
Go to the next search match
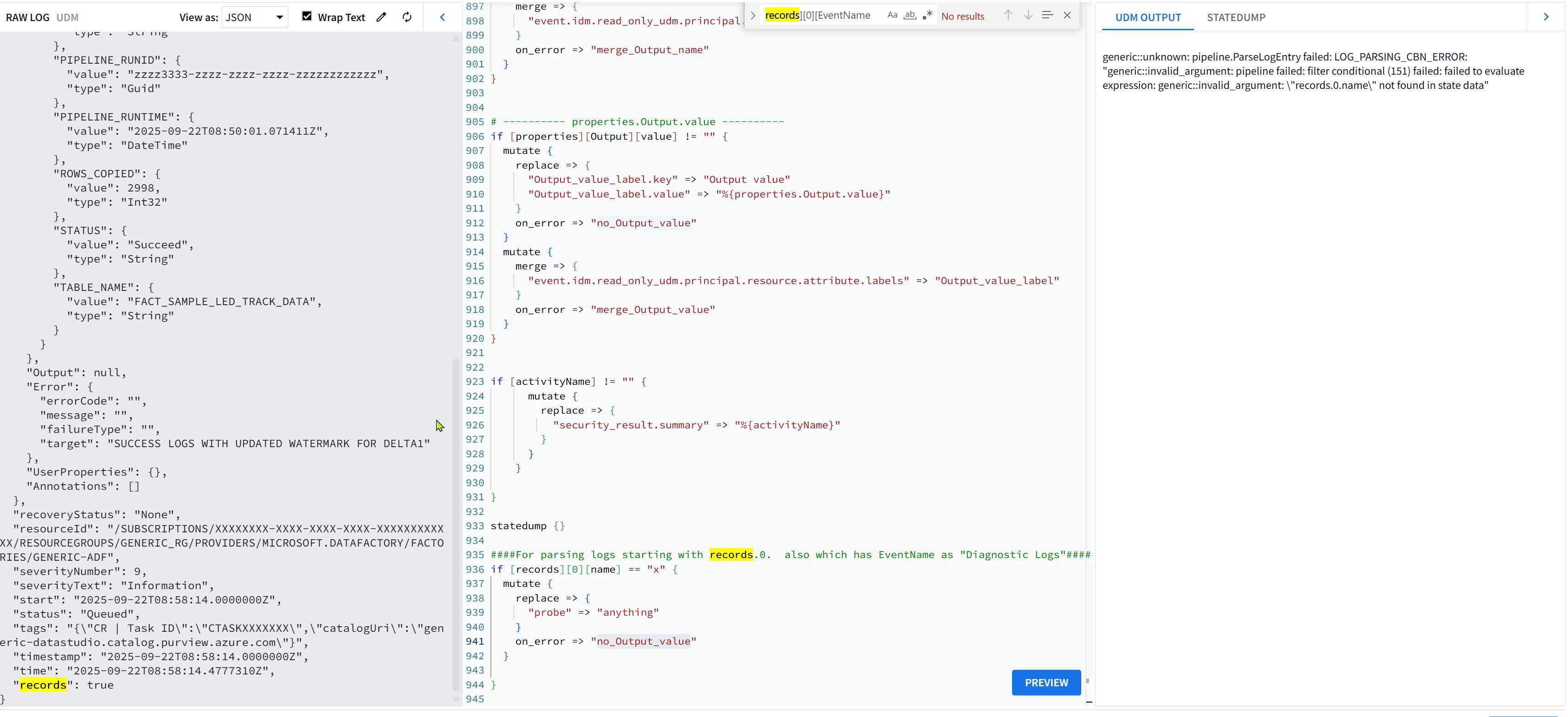(x=1028, y=15)
